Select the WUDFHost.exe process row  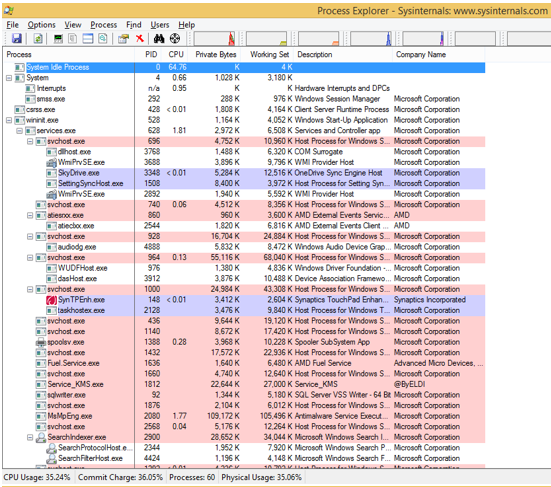(x=244, y=268)
